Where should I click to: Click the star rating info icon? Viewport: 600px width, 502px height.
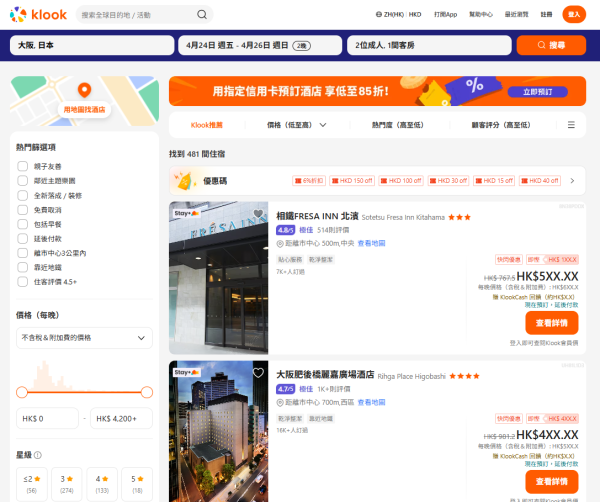pos(38,455)
